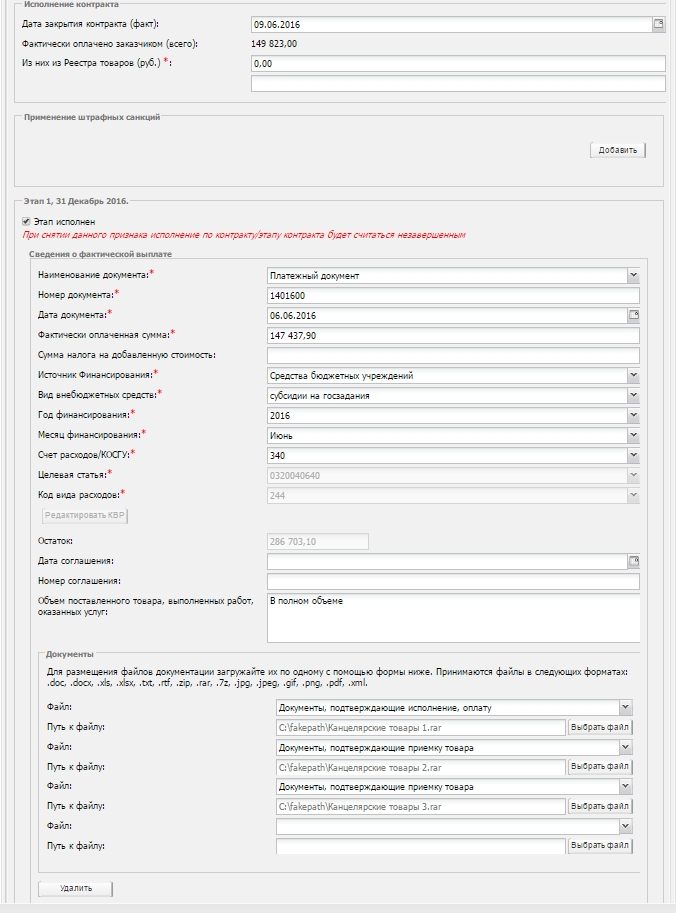
Task: Click the 'Остаток' field 286 703,10
Action: click(317, 542)
